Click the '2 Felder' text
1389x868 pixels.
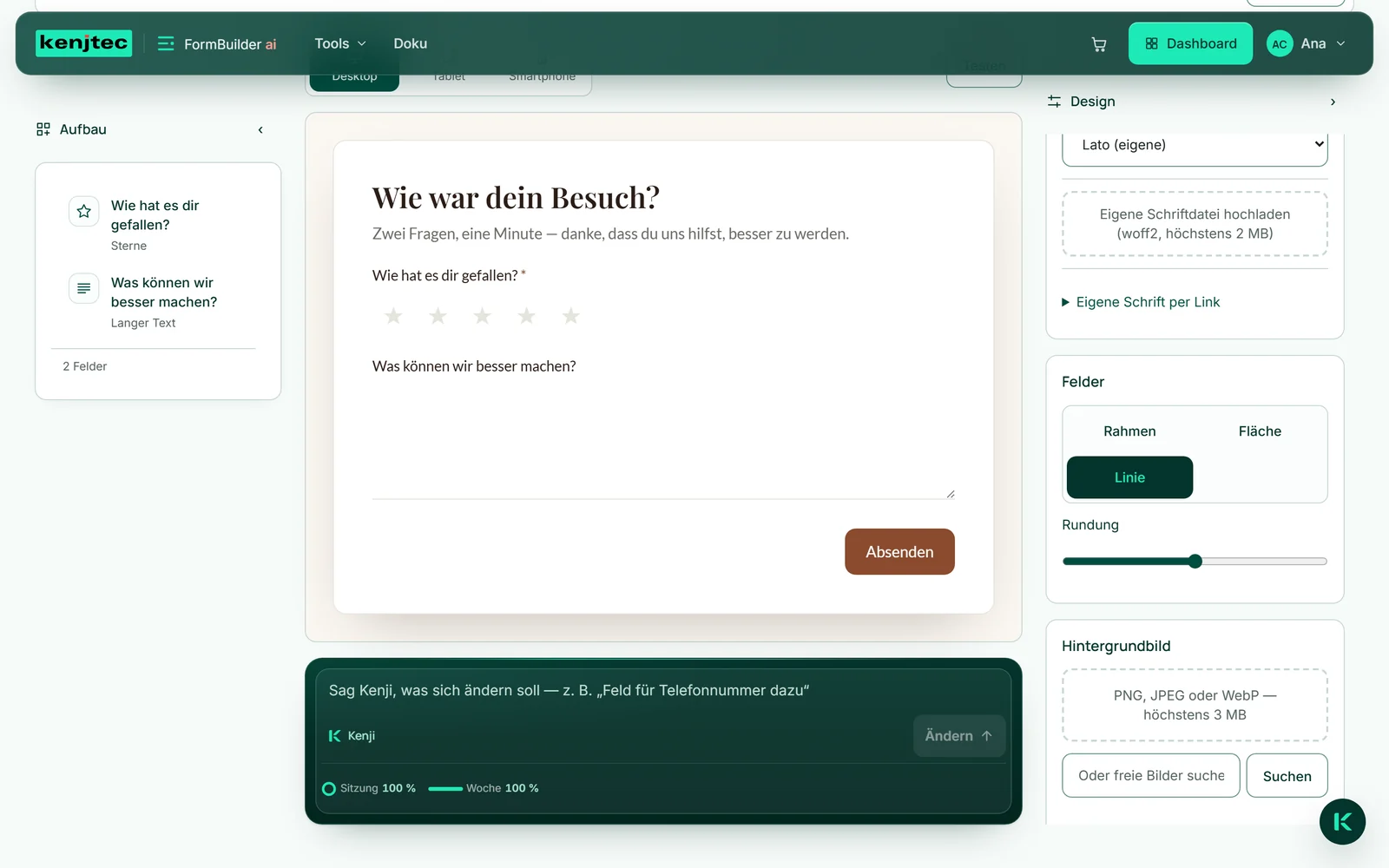pyautogui.click(x=84, y=367)
